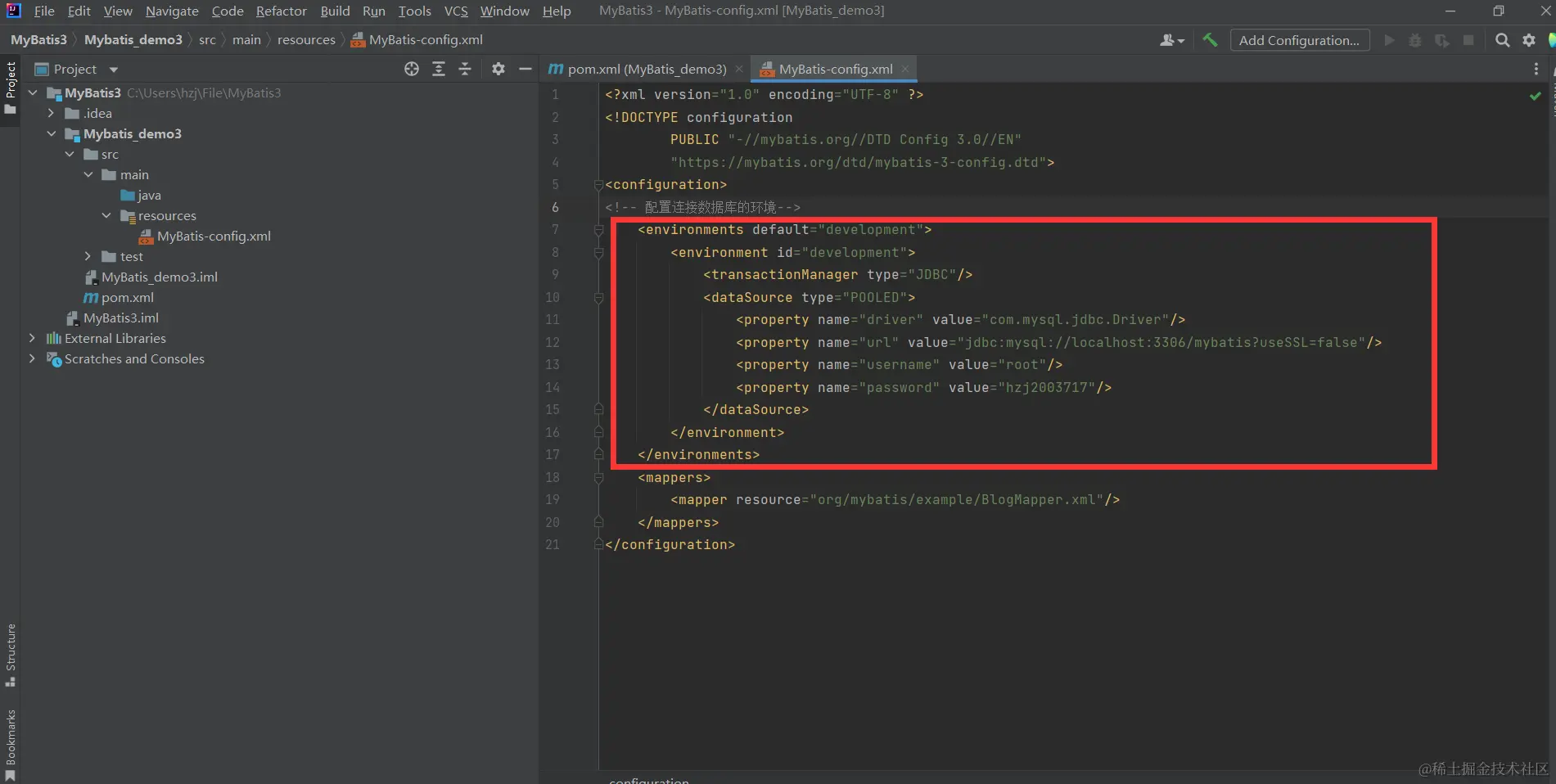Fold the dataSource tag at line 10
The width and height of the screenshot is (1556, 784).
click(x=598, y=298)
